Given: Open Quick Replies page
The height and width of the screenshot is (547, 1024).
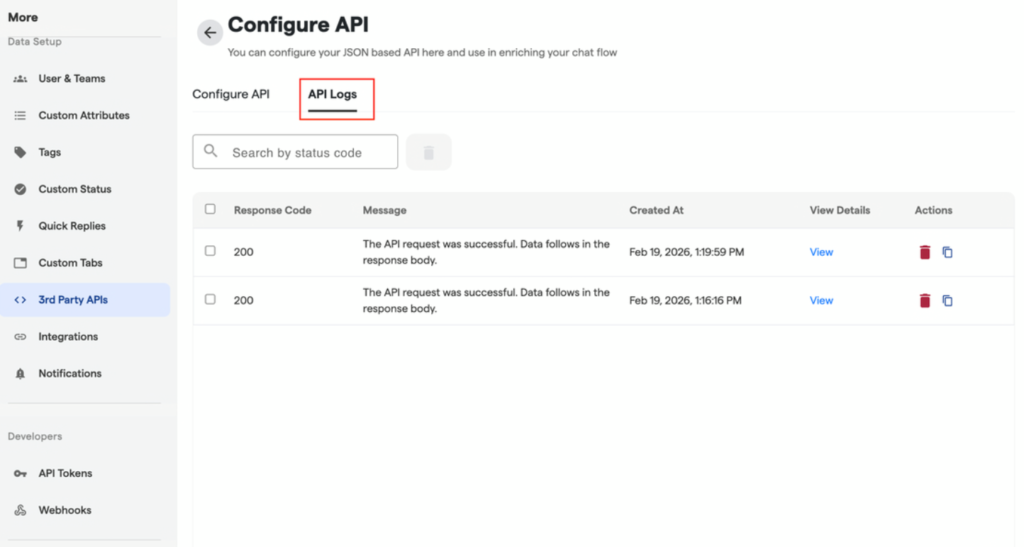Looking at the screenshot, I should click(72, 226).
